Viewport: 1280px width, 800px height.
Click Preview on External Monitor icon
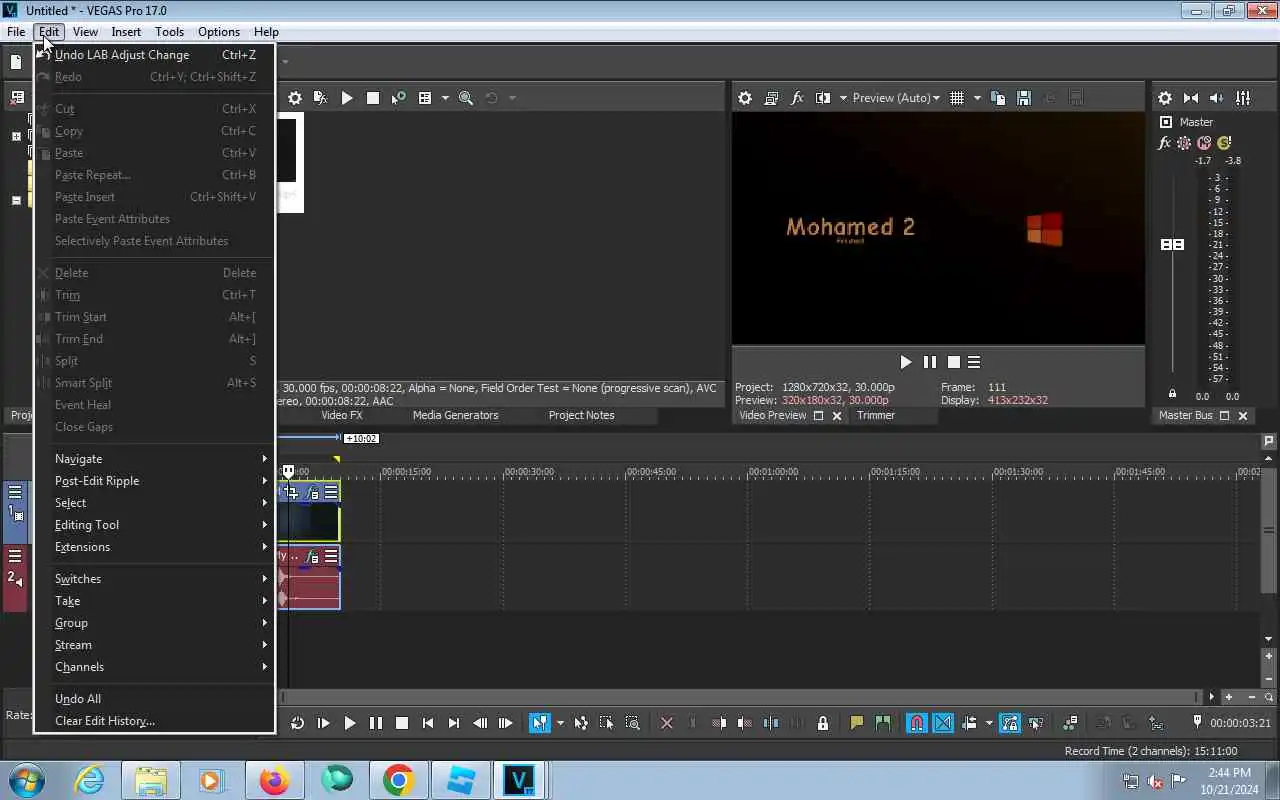[771, 98]
